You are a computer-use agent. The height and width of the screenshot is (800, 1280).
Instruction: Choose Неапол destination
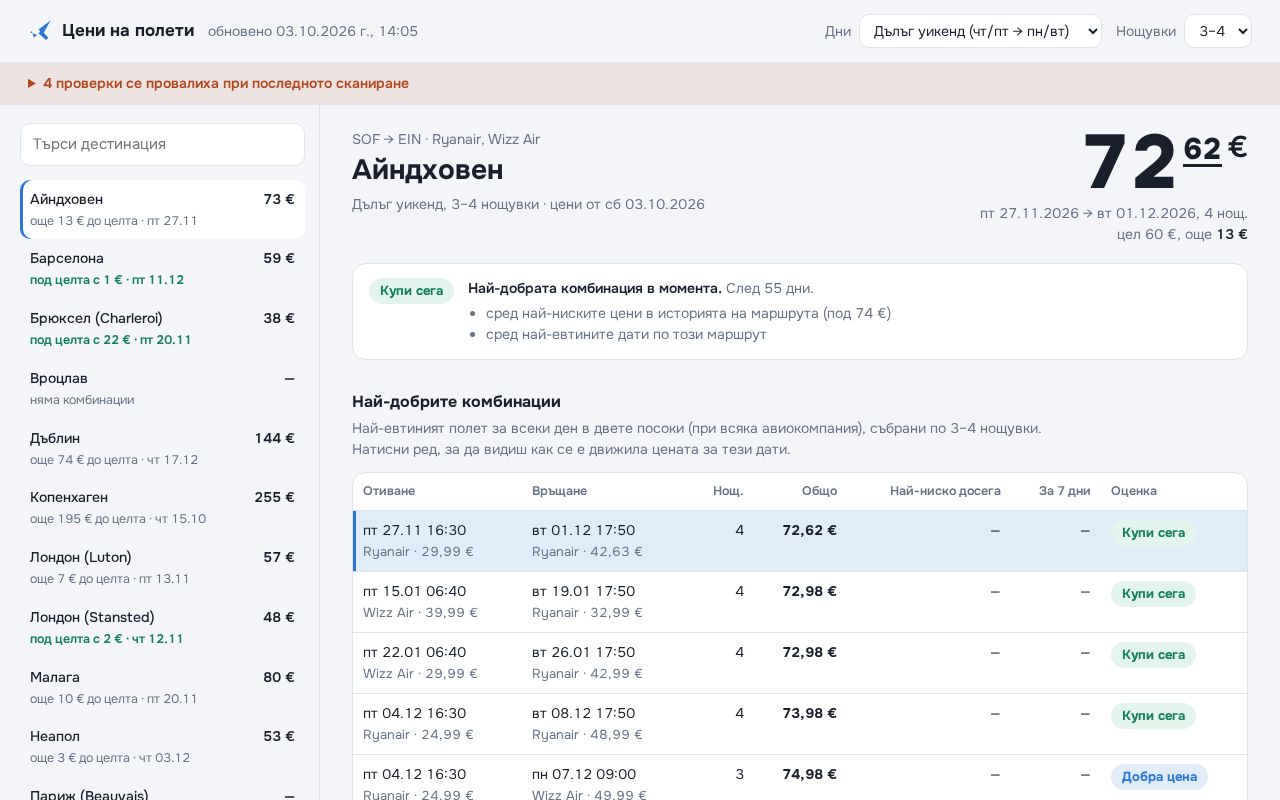pyautogui.click(x=162, y=746)
